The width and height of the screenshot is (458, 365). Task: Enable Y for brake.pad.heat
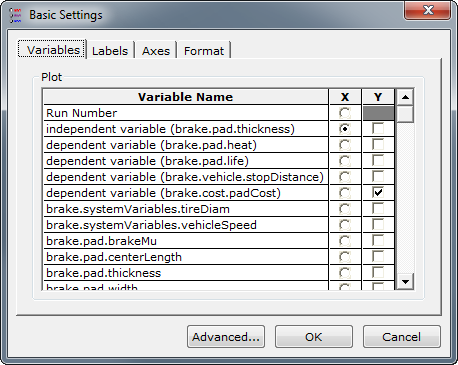coord(378,144)
